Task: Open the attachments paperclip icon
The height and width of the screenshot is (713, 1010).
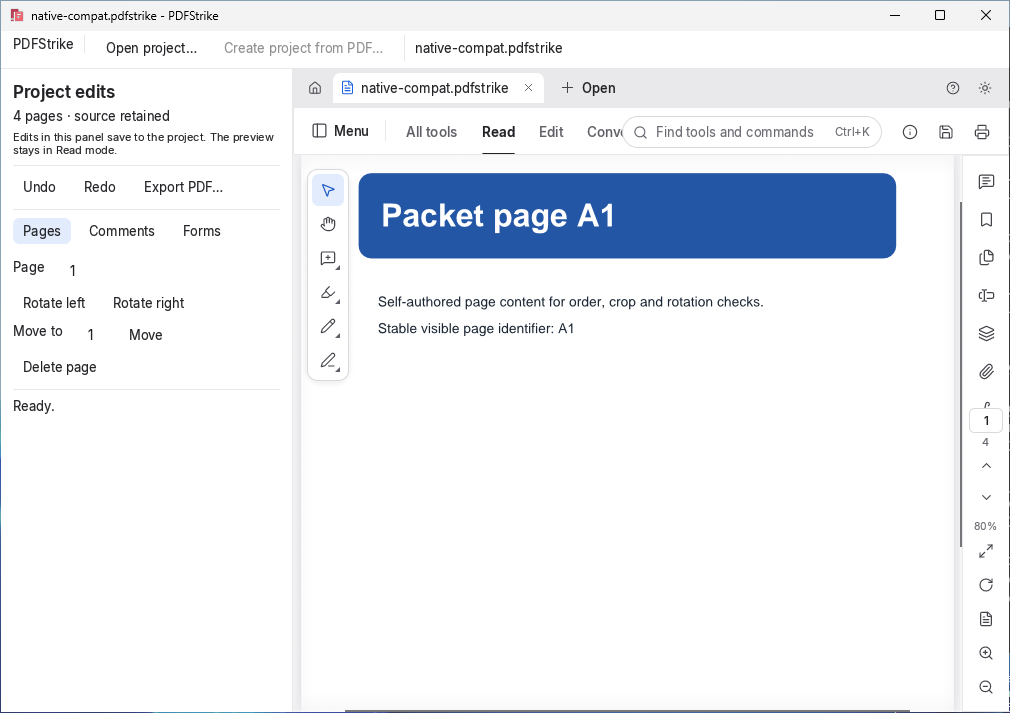Action: click(986, 372)
